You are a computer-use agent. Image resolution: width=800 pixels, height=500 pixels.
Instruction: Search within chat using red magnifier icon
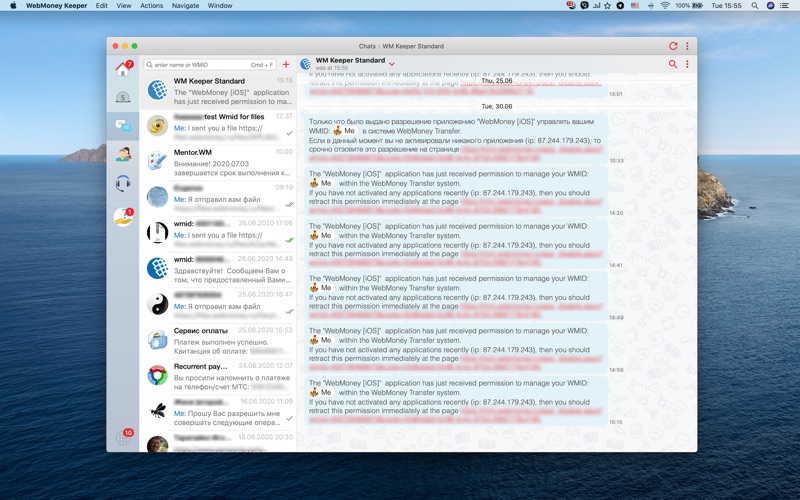click(x=673, y=64)
